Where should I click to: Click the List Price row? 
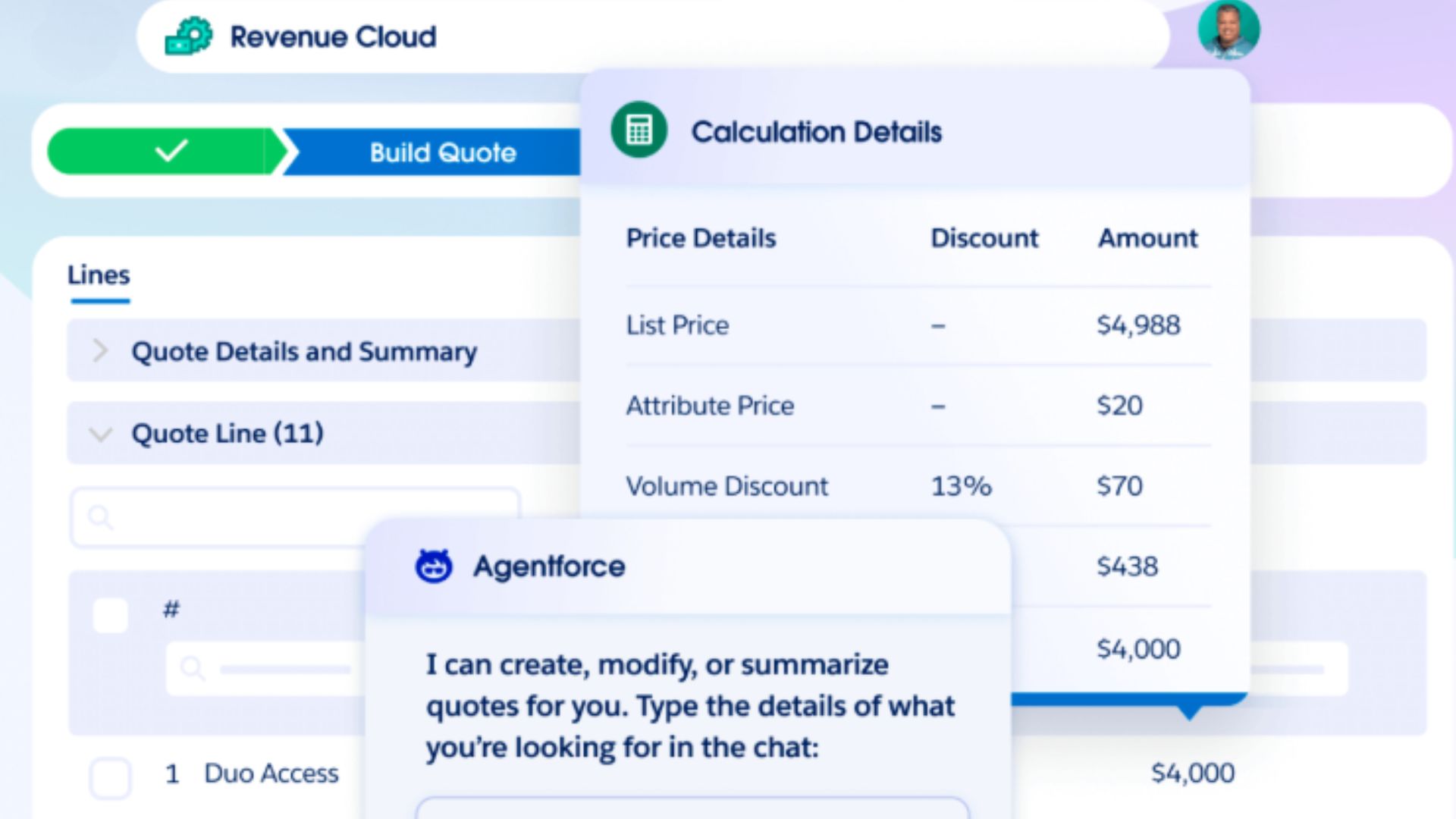tap(918, 325)
